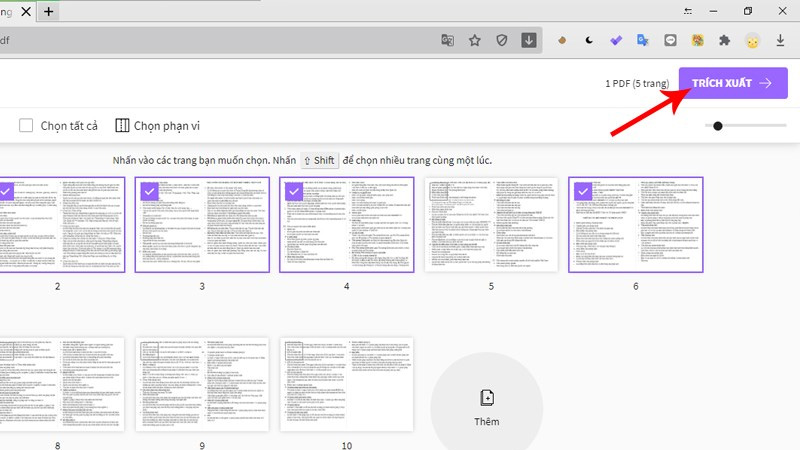This screenshot has width=800, height=450.
Task: Open the LINE chat extension icon
Action: [x=670, y=40]
